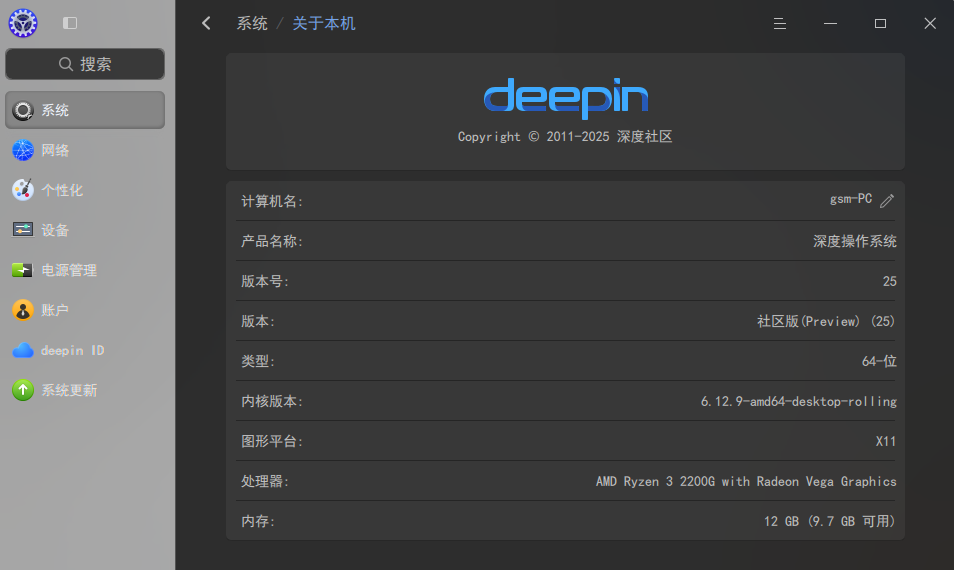Click processor value AMD Ryzen 3 2200G

coord(746,481)
